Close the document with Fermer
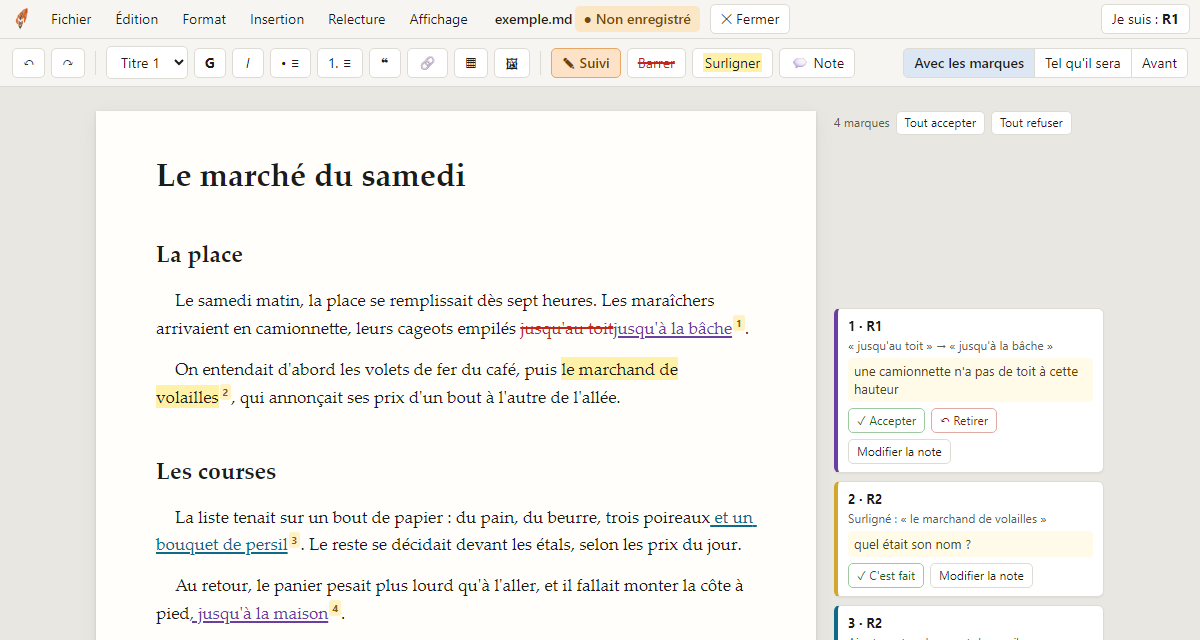1200x640 pixels. tap(750, 19)
